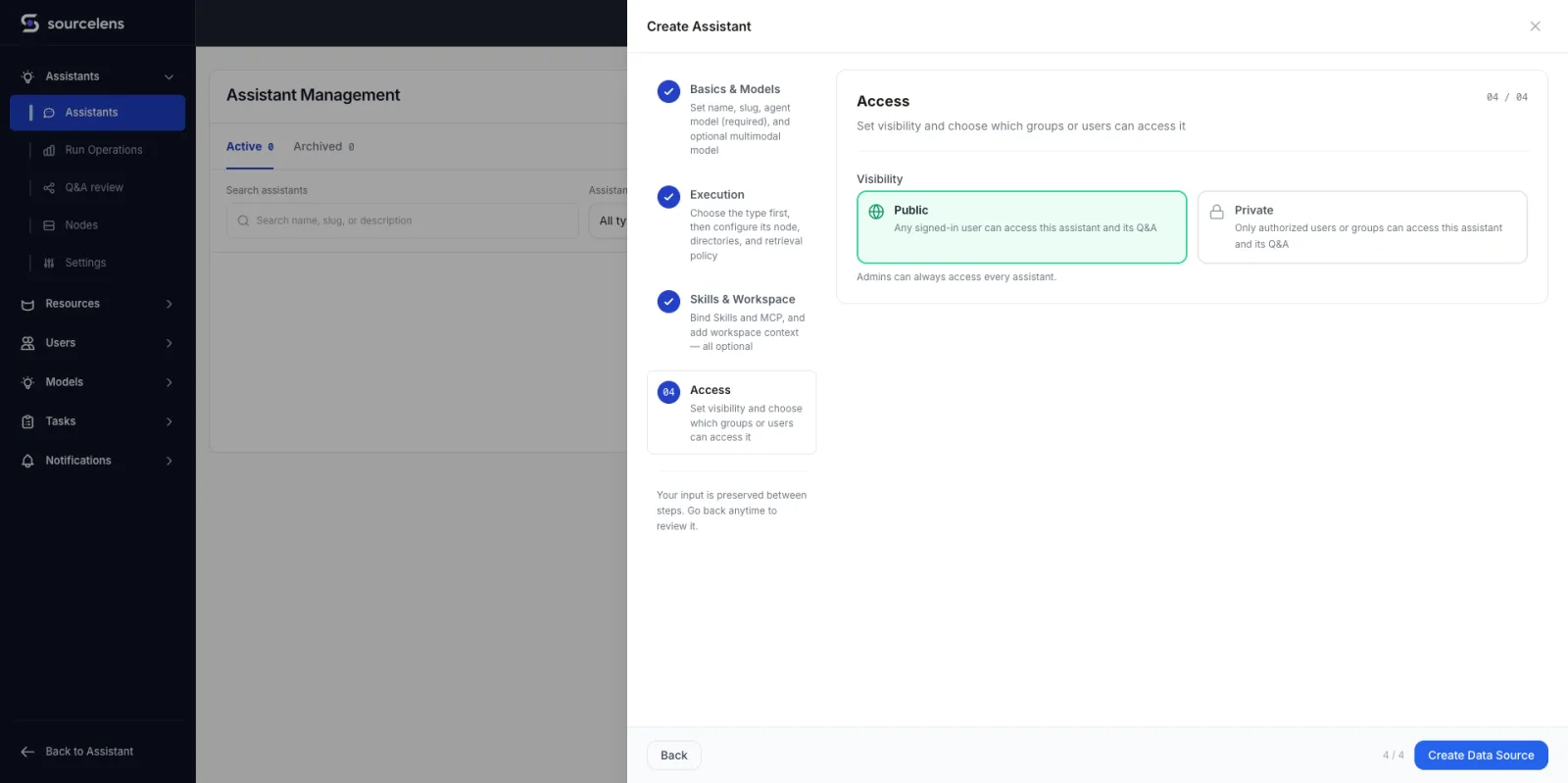Select Public visibility option

[1021, 227]
